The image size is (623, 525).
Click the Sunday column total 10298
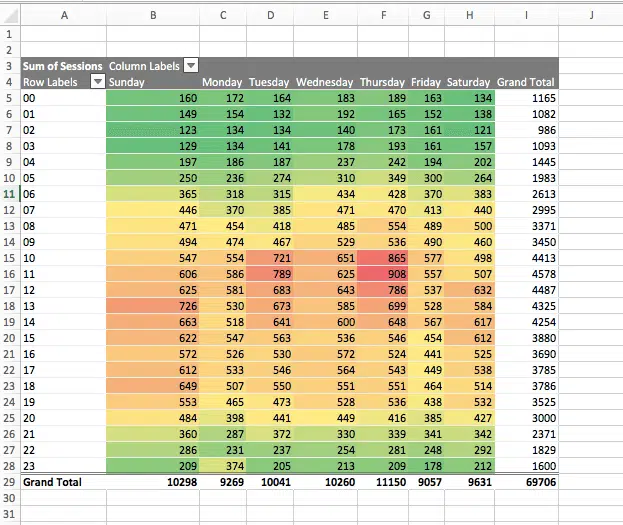pos(153,481)
